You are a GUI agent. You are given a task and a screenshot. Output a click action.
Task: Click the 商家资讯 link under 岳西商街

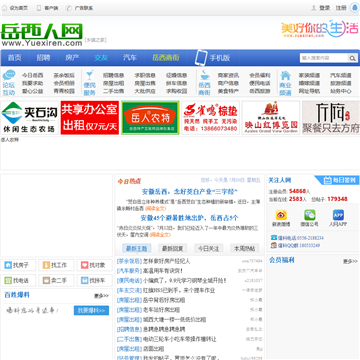[x=228, y=75]
